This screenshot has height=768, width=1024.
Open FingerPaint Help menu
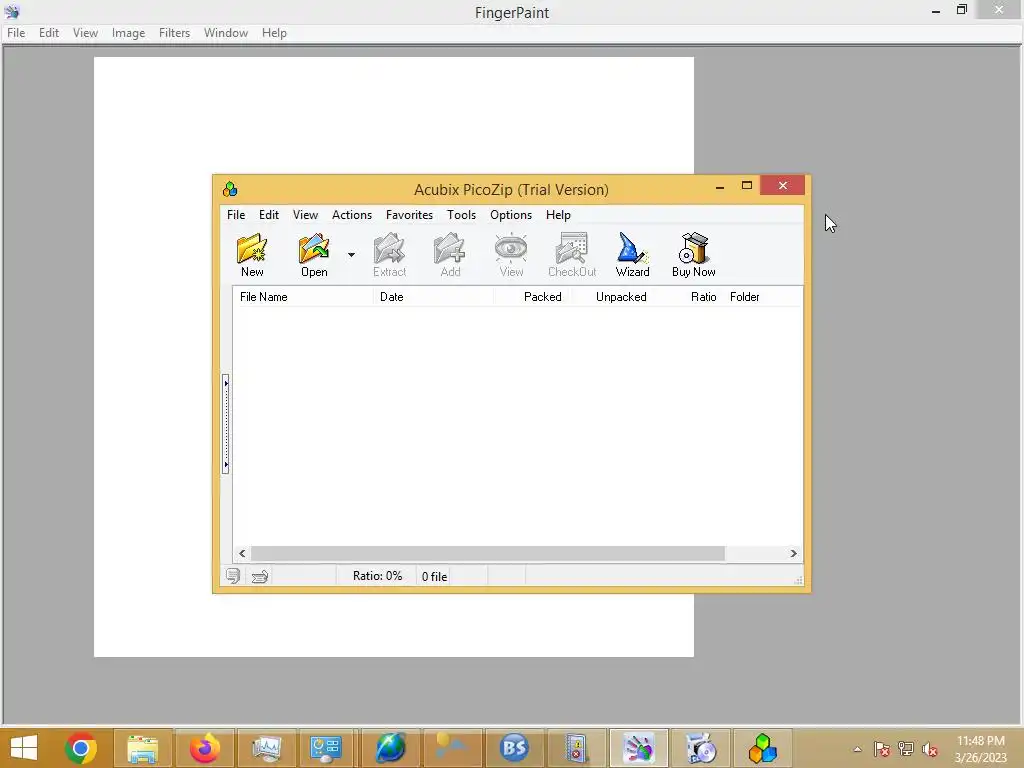click(x=274, y=33)
